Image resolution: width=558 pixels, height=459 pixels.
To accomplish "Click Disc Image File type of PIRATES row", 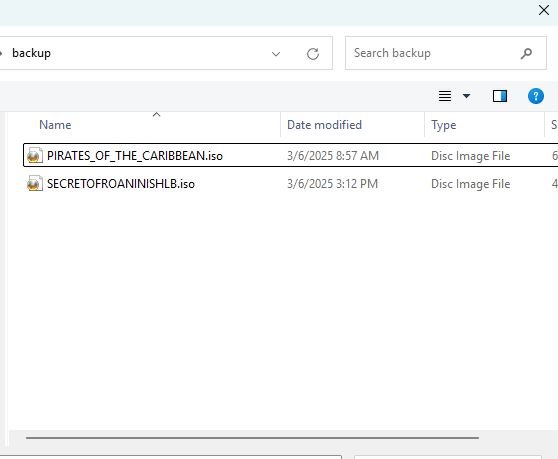I will [x=470, y=156].
